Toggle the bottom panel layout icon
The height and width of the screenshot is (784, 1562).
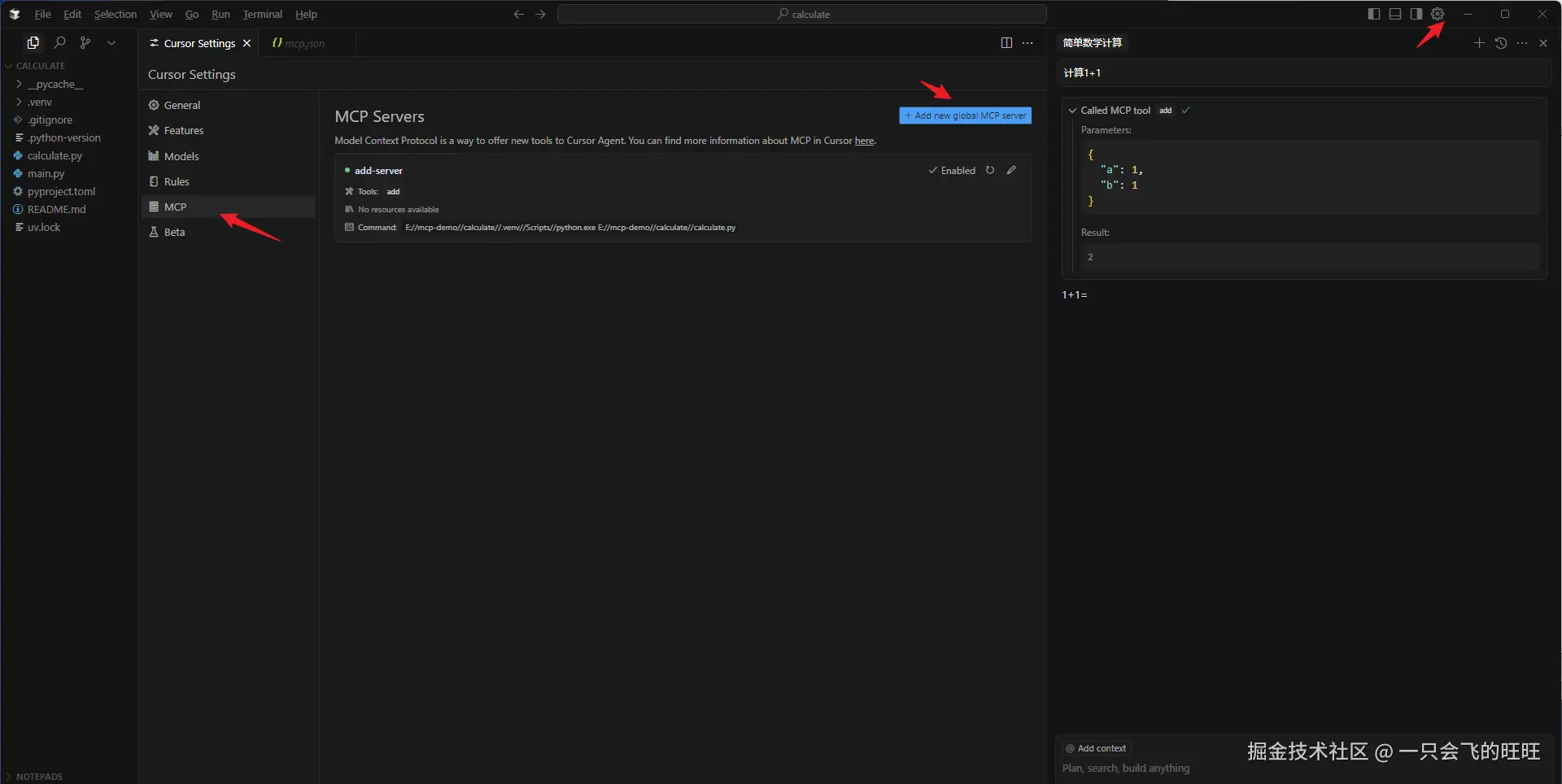click(1395, 14)
